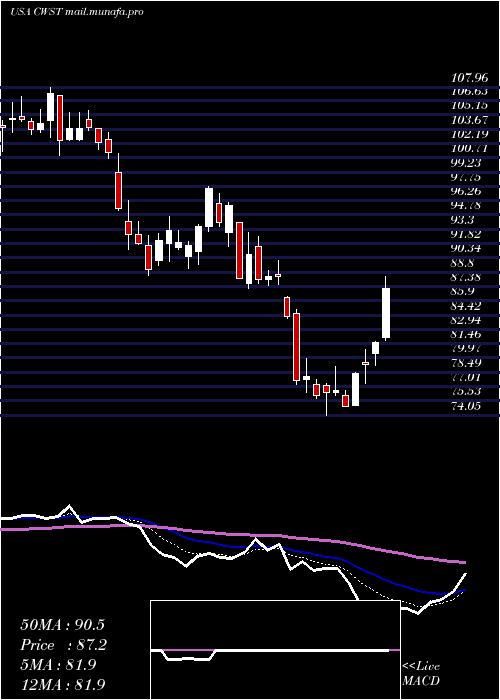This screenshot has height=700, width=500.
Task: Select the 90.34 price axis label
Action: point(466,249)
